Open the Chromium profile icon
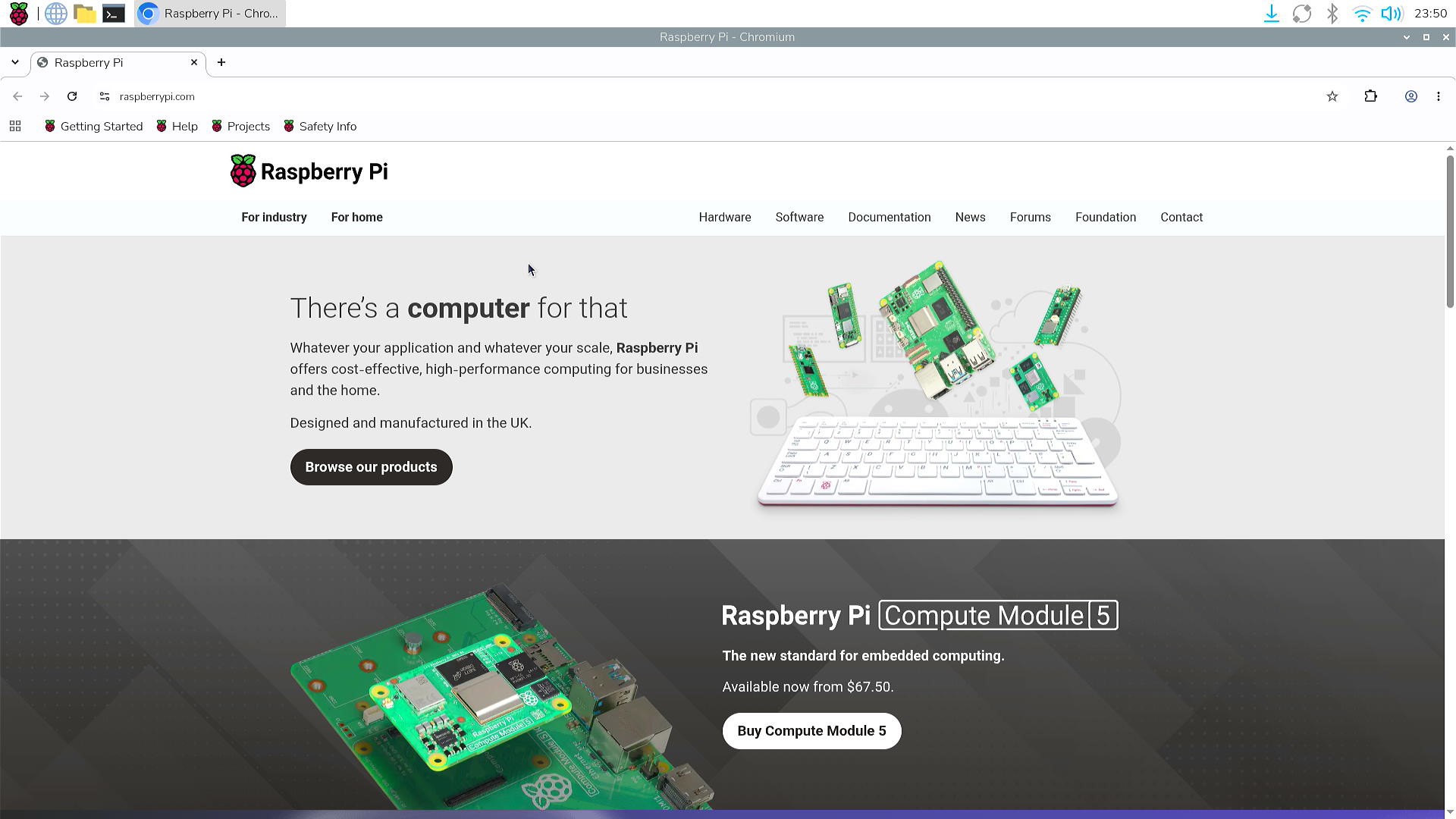 pyautogui.click(x=1411, y=96)
